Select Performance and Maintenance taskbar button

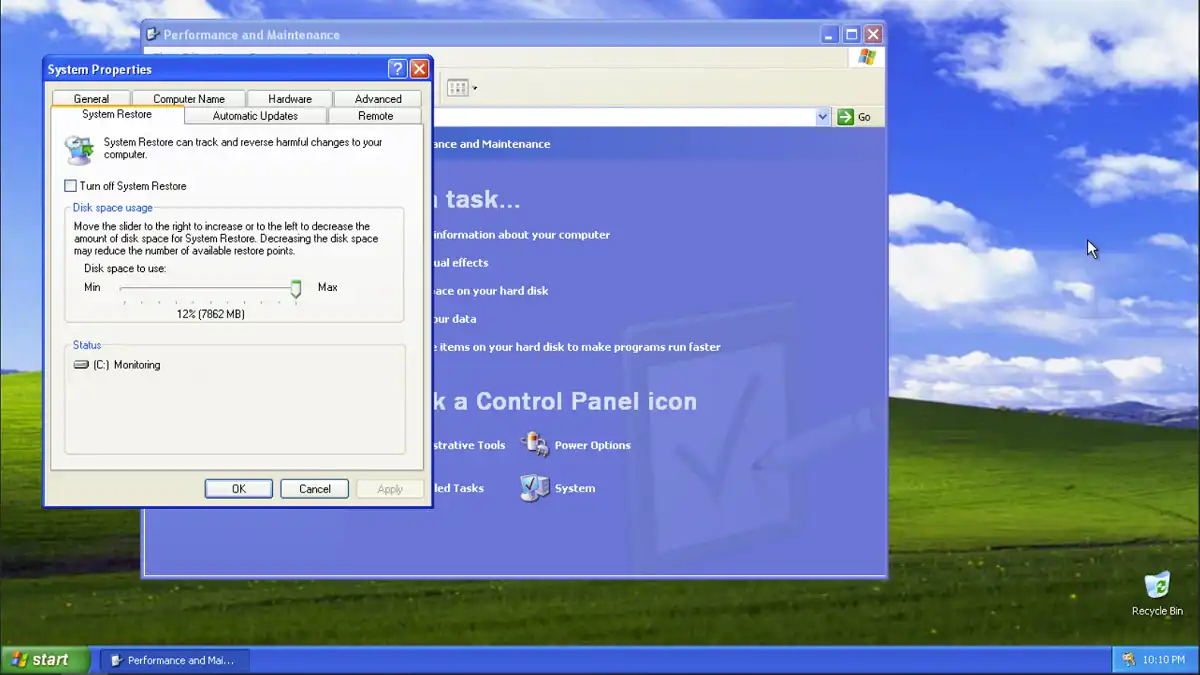click(174, 660)
